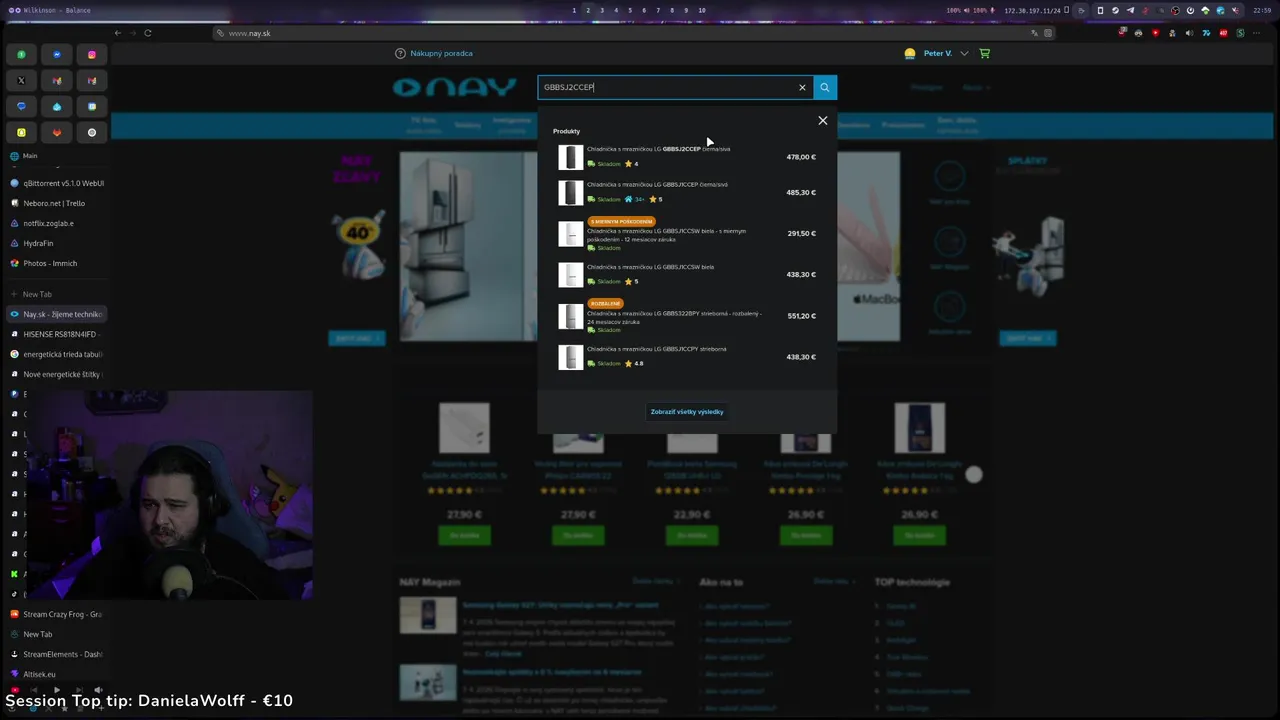Open the Nákupný poradca help link
This screenshot has width=1280, height=720.
(434, 54)
